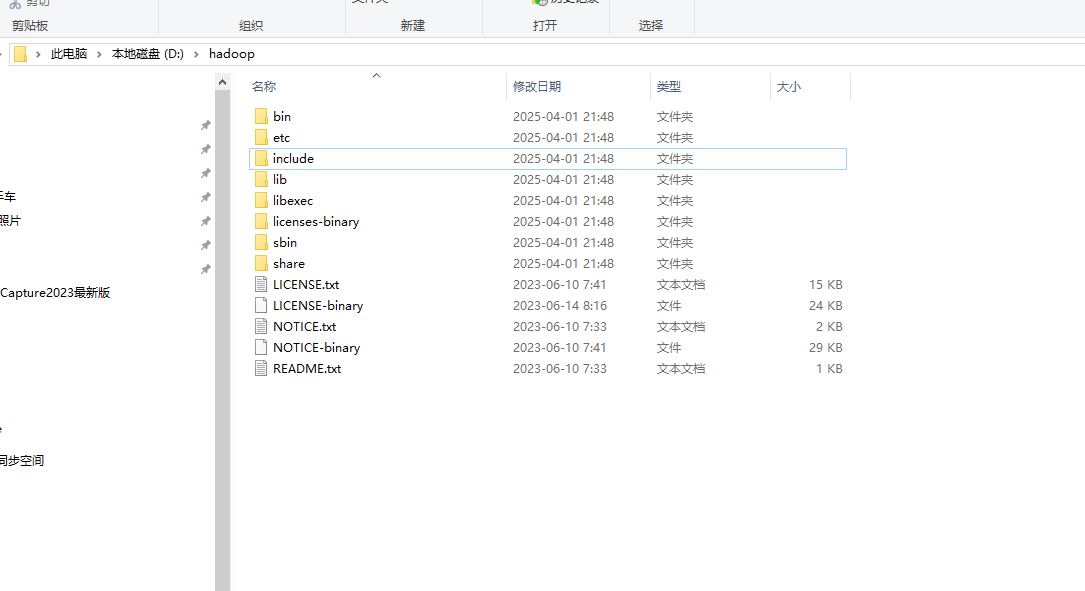Click the 1 KB size value

tap(829, 368)
